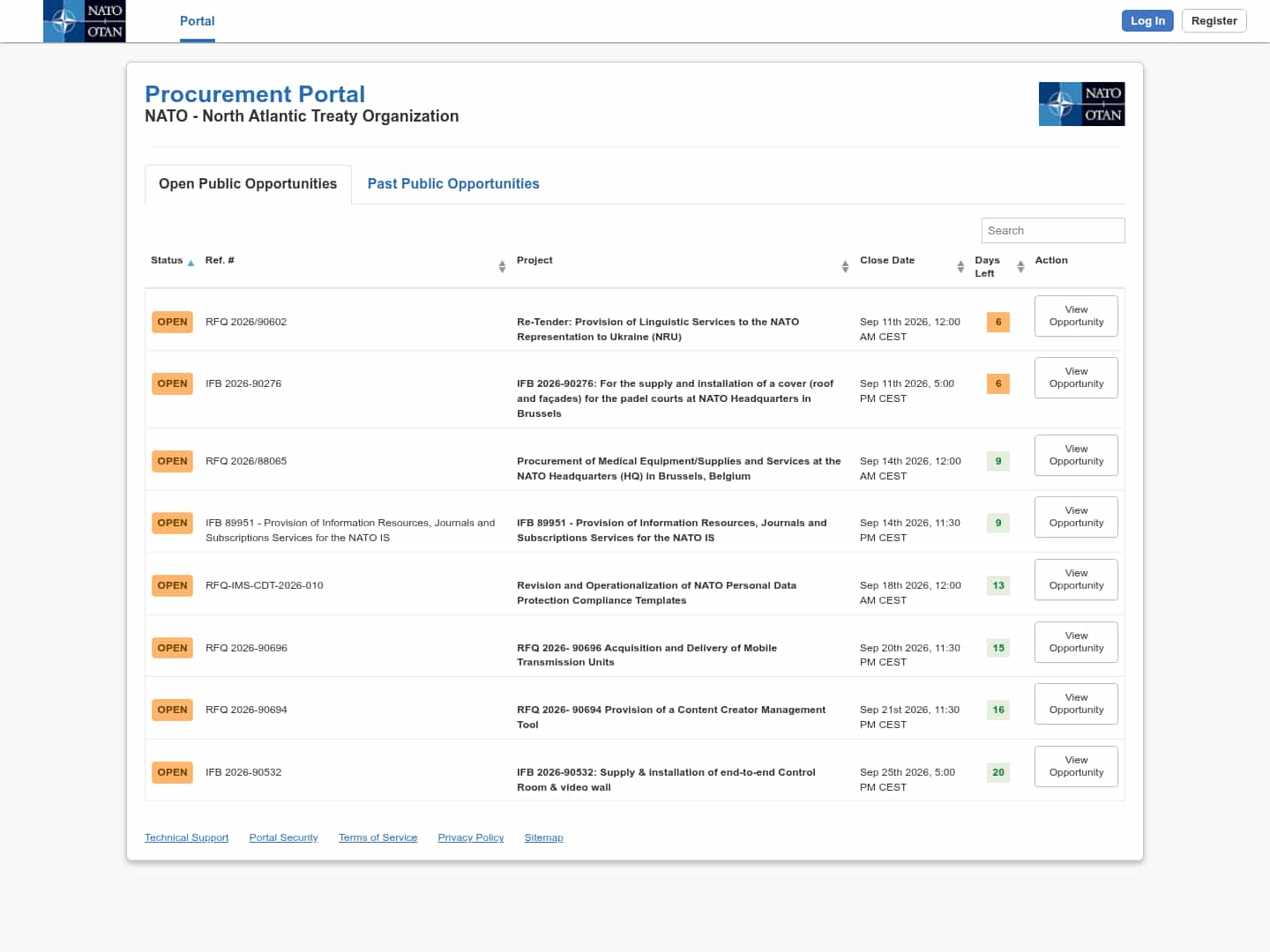Sort the table by Project arrows
The width and height of the screenshot is (1270, 952).
pyautogui.click(x=845, y=266)
